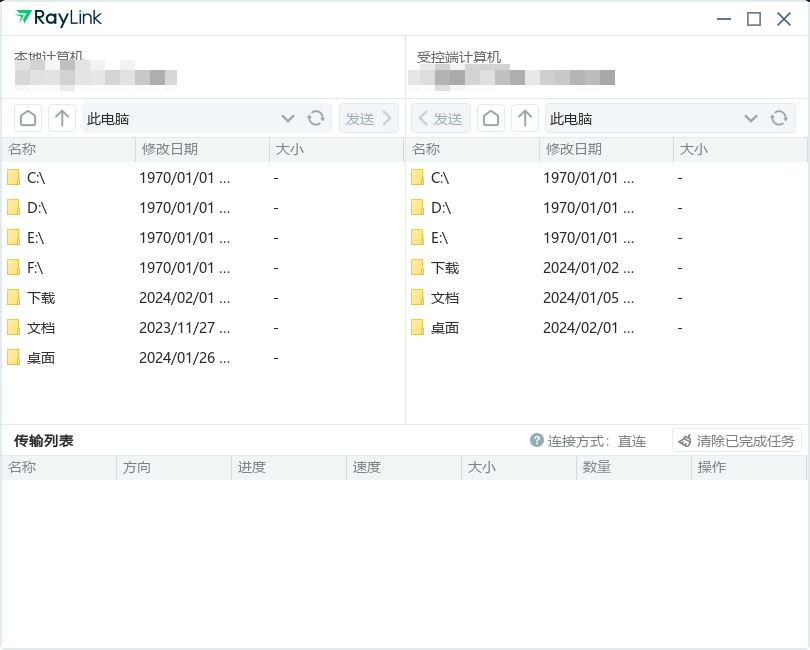Click the refresh icon on the local panel
Screen dimensions: 810x650
(317, 117)
